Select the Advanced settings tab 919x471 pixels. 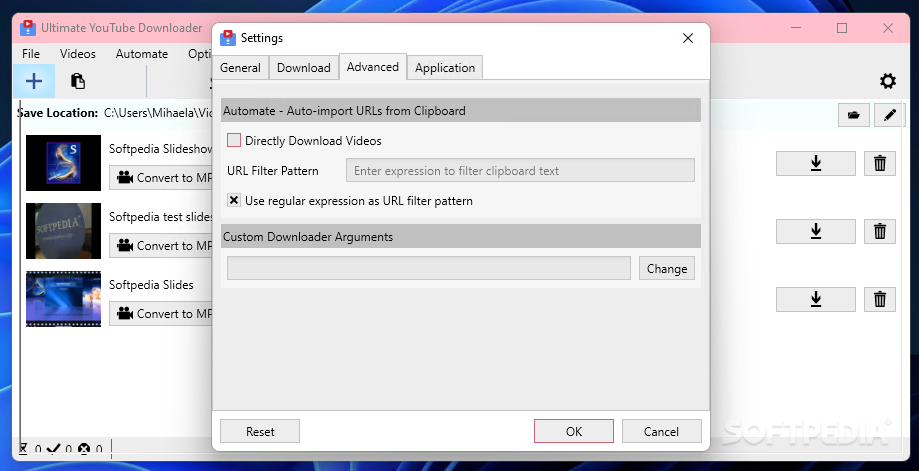pyautogui.click(x=373, y=67)
